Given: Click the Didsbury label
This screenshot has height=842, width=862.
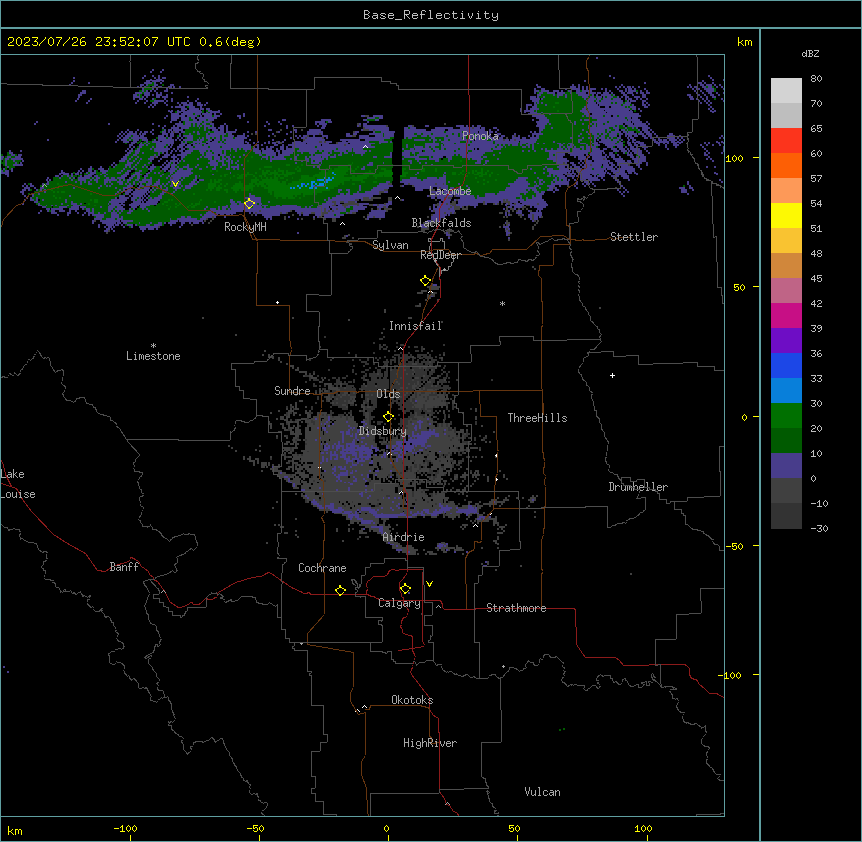Looking at the screenshot, I should click(383, 431).
